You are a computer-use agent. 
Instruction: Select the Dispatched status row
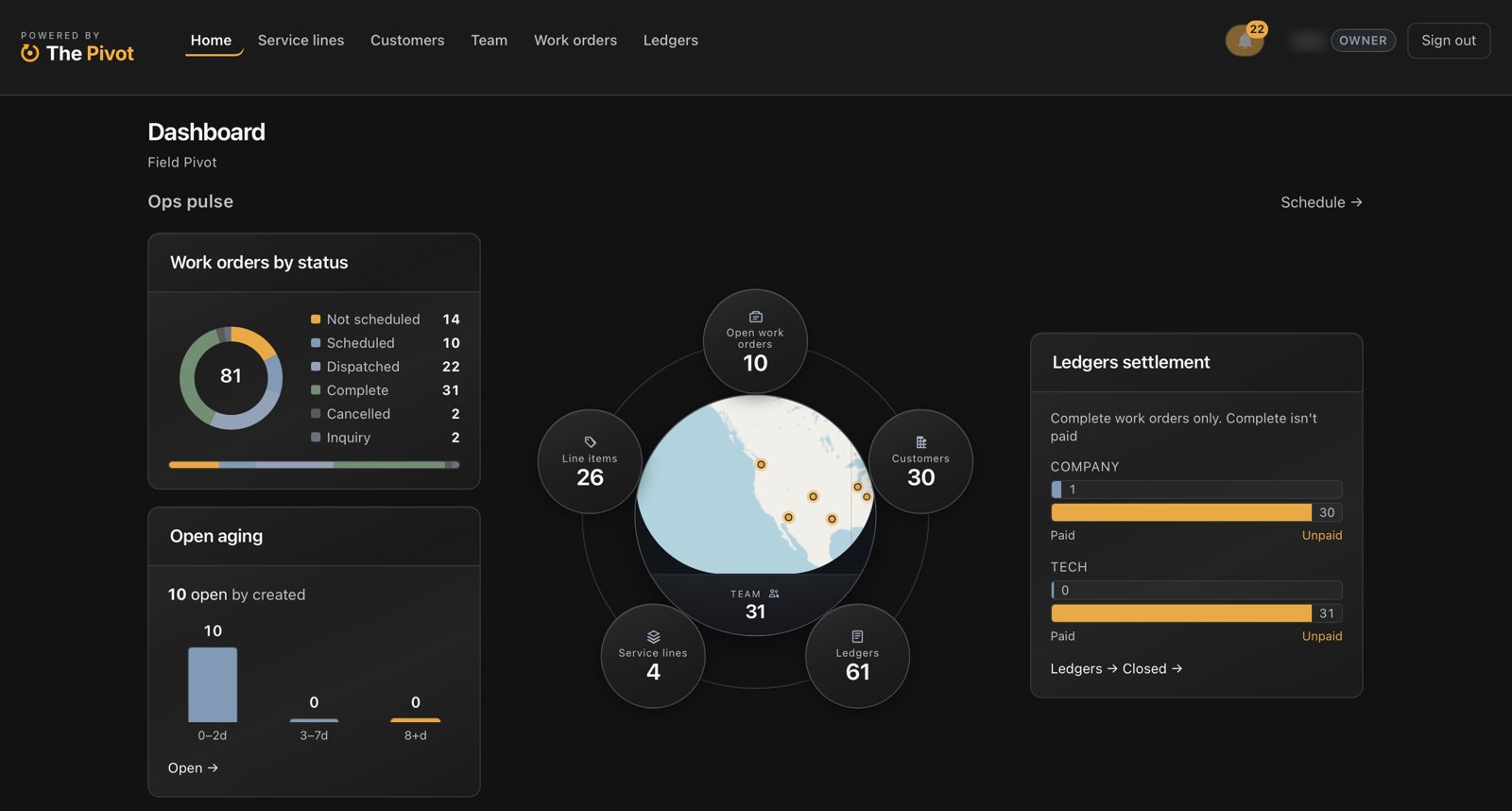(x=386, y=367)
